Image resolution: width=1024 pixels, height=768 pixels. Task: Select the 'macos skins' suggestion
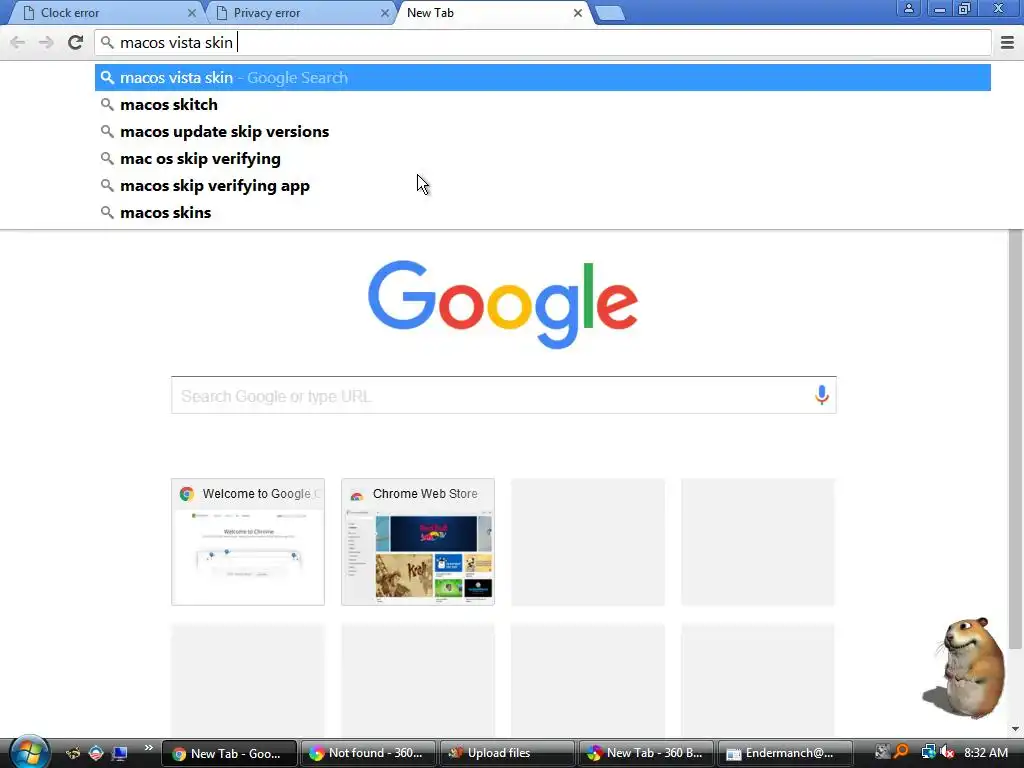point(543,212)
